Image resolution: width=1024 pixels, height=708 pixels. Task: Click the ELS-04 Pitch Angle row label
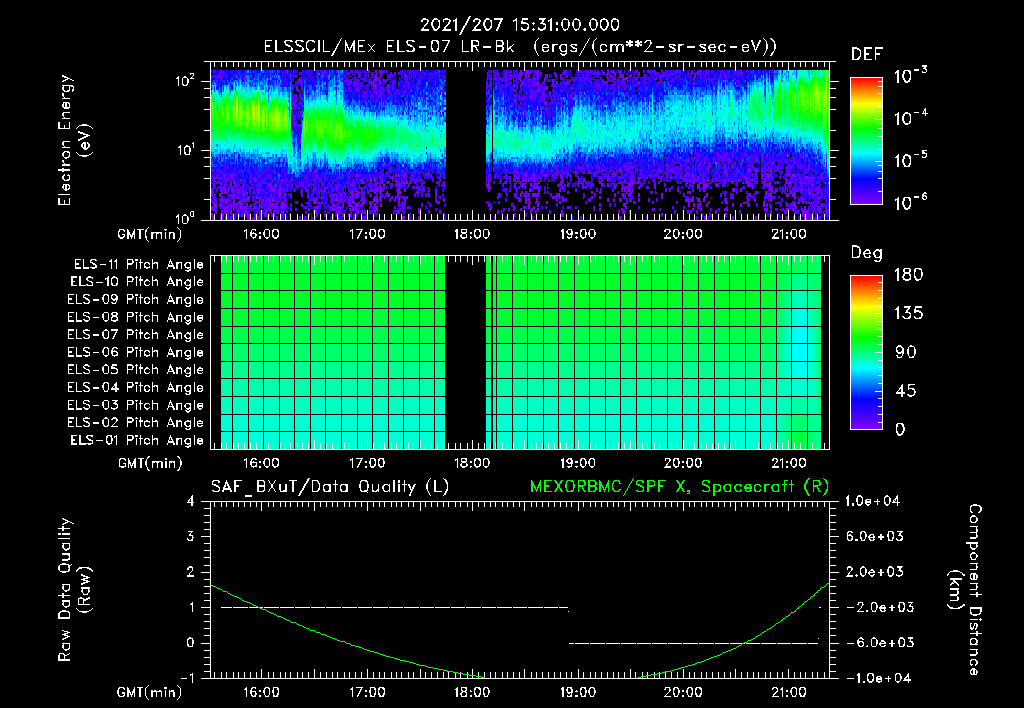click(136, 387)
